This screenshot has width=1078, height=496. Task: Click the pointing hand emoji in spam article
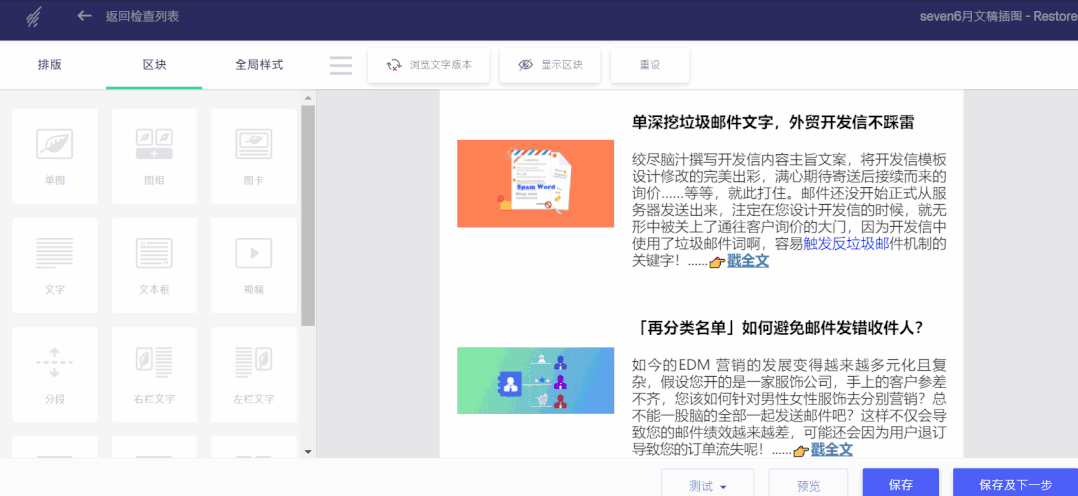click(x=717, y=261)
